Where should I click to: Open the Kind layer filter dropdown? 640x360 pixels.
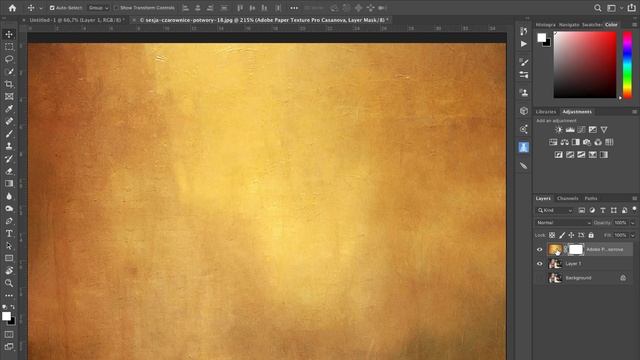(555, 210)
